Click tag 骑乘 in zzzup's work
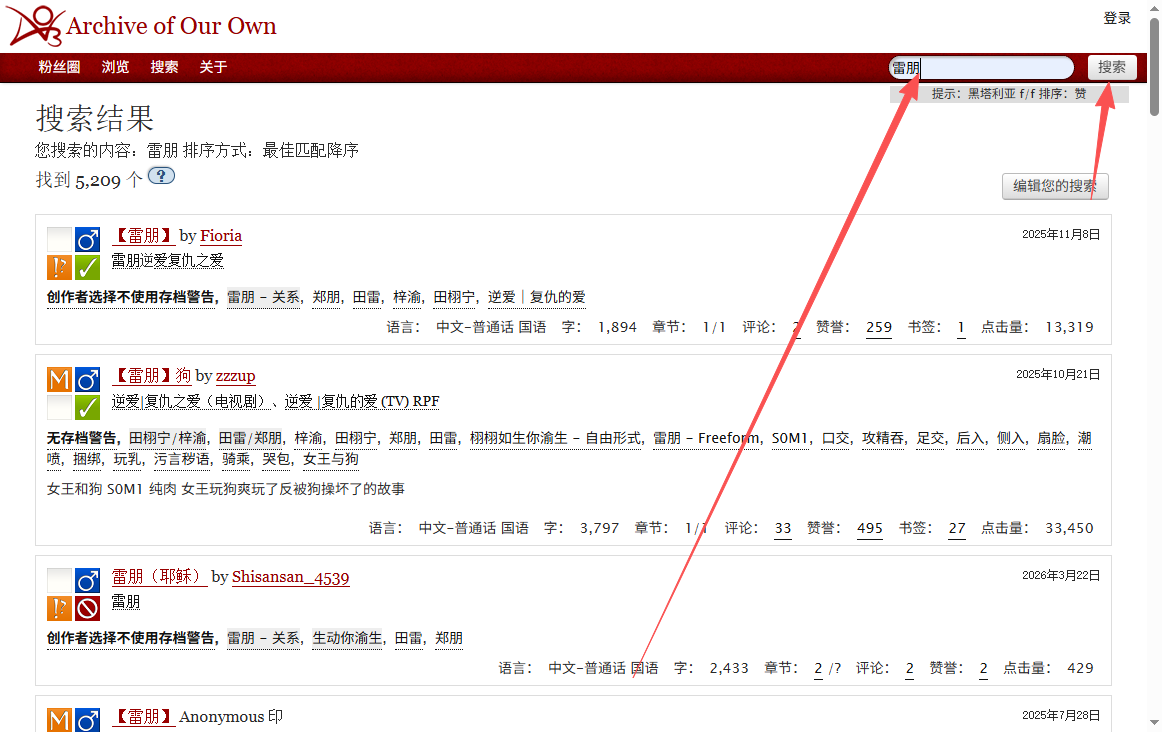The width and height of the screenshot is (1162, 732). 236,459
